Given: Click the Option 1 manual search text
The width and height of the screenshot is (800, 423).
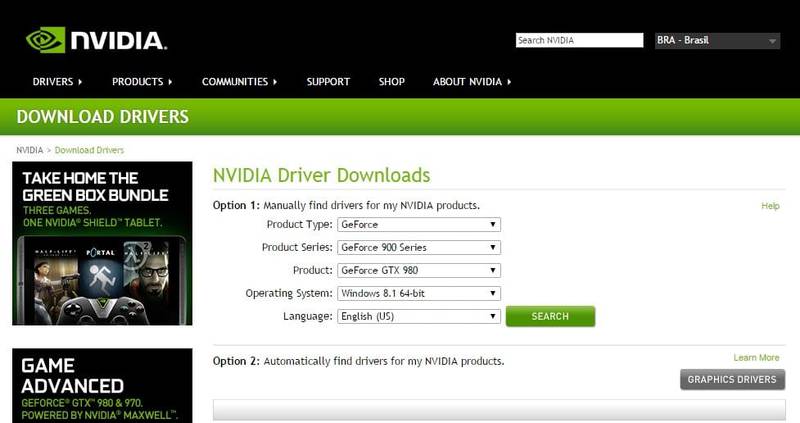Looking at the screenshot, I should click(x=346, y=206).
